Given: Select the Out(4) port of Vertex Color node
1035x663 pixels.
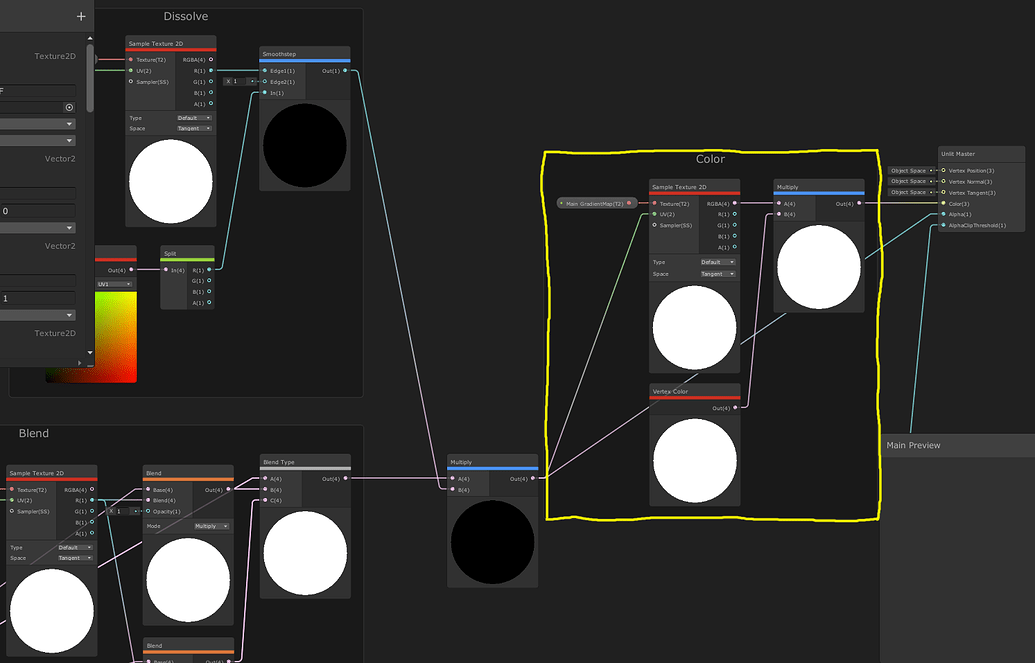Looking at the screenshot, I should point(735,408).
